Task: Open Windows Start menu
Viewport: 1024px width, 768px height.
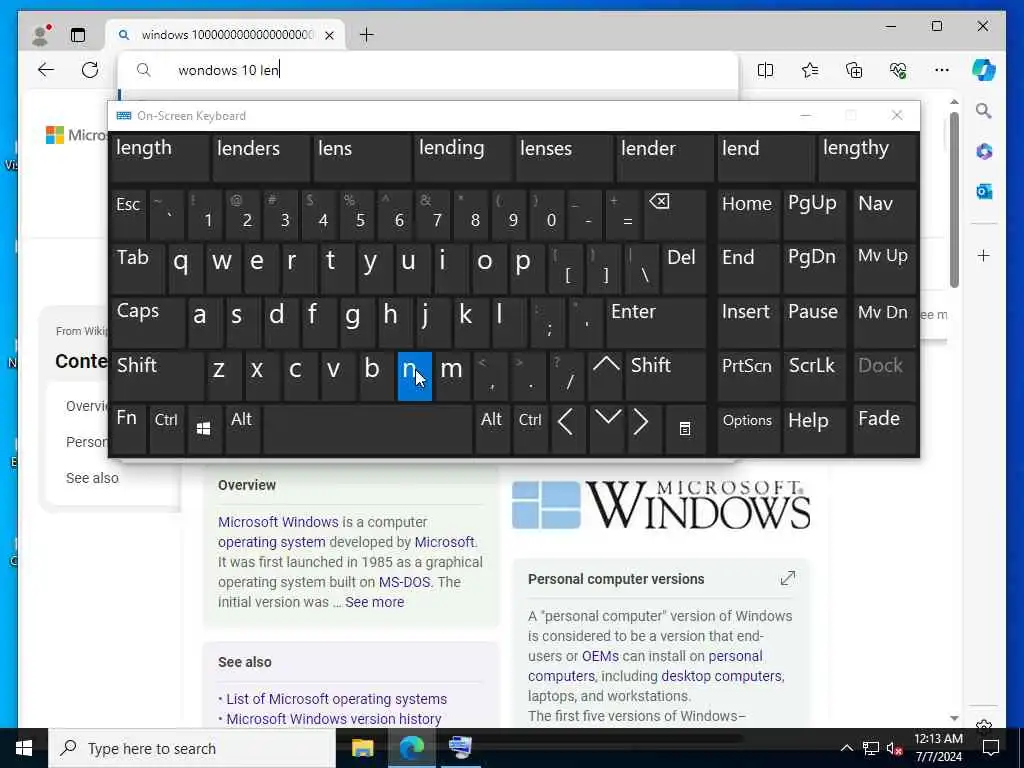Action: click(24, 748)
